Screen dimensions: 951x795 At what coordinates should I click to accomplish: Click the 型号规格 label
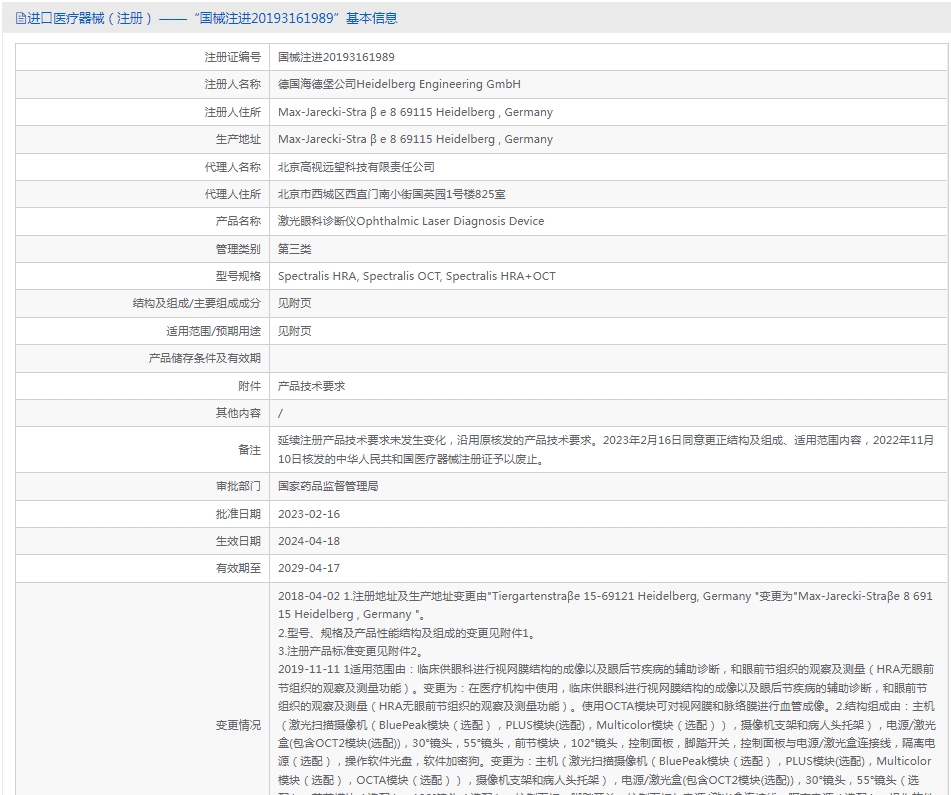pos(238,276)
